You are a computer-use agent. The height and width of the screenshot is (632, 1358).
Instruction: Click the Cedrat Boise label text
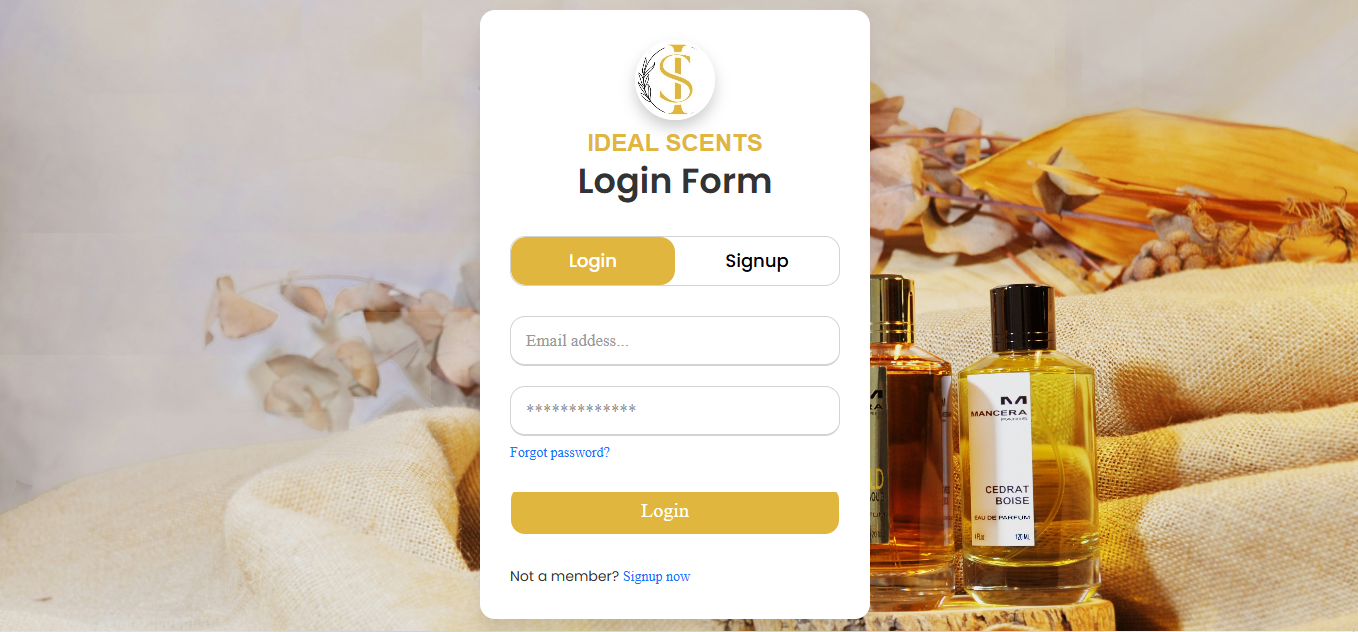click(1007, 494)
